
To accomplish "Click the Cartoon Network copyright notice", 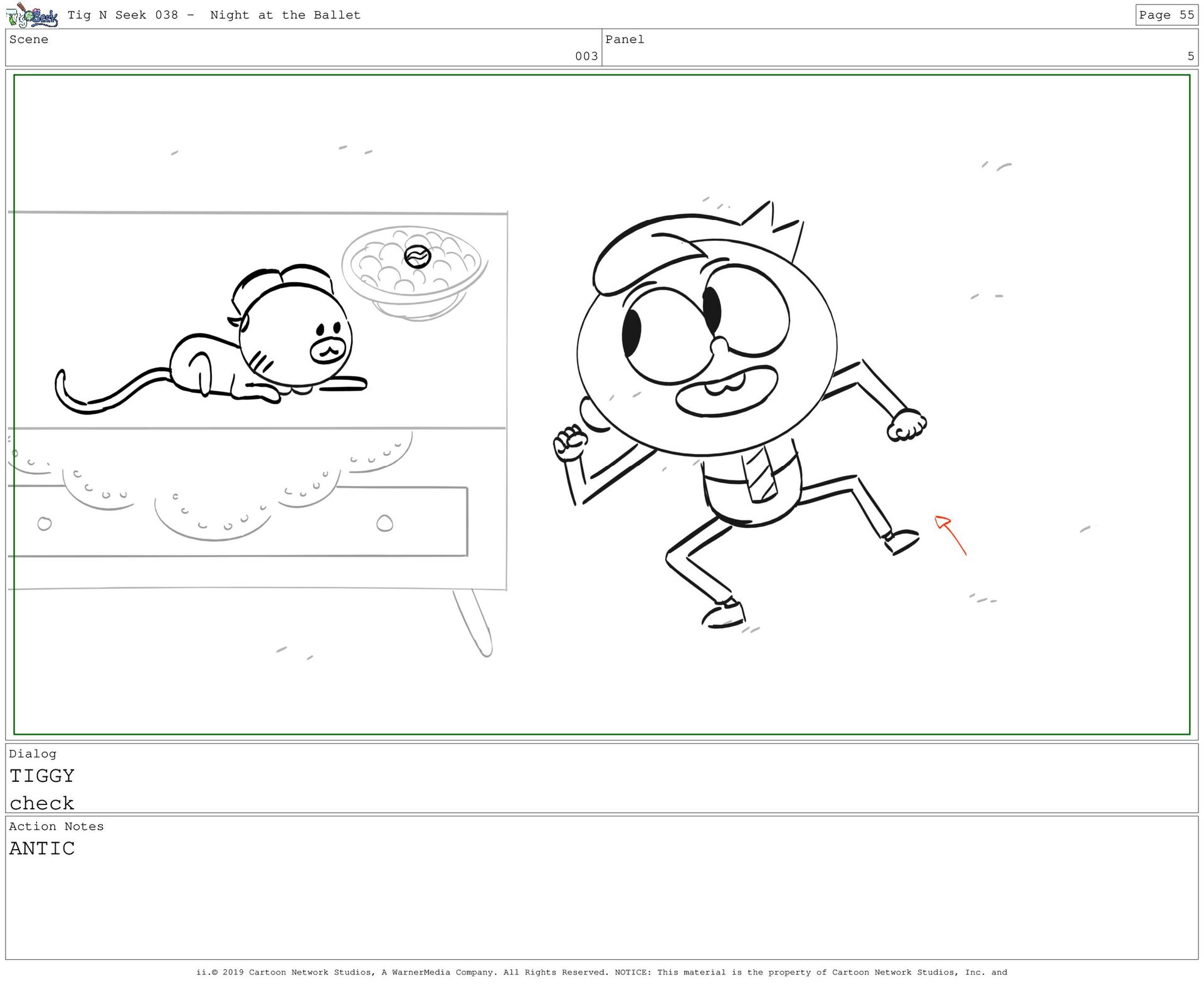I will click(601, 973).
